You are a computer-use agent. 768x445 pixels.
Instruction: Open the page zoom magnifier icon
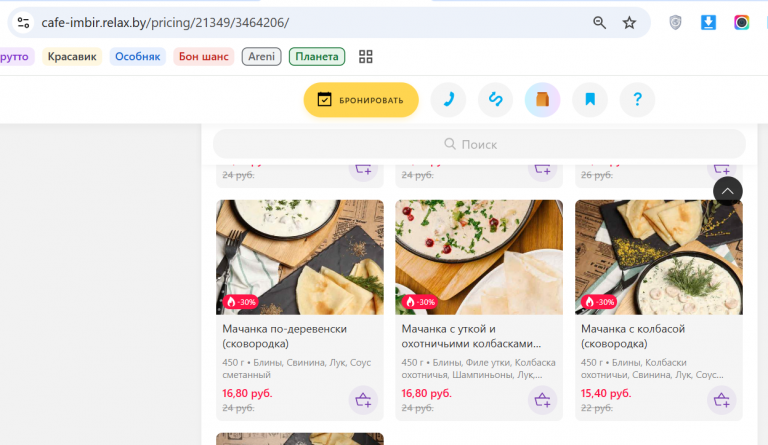[600, 23]
